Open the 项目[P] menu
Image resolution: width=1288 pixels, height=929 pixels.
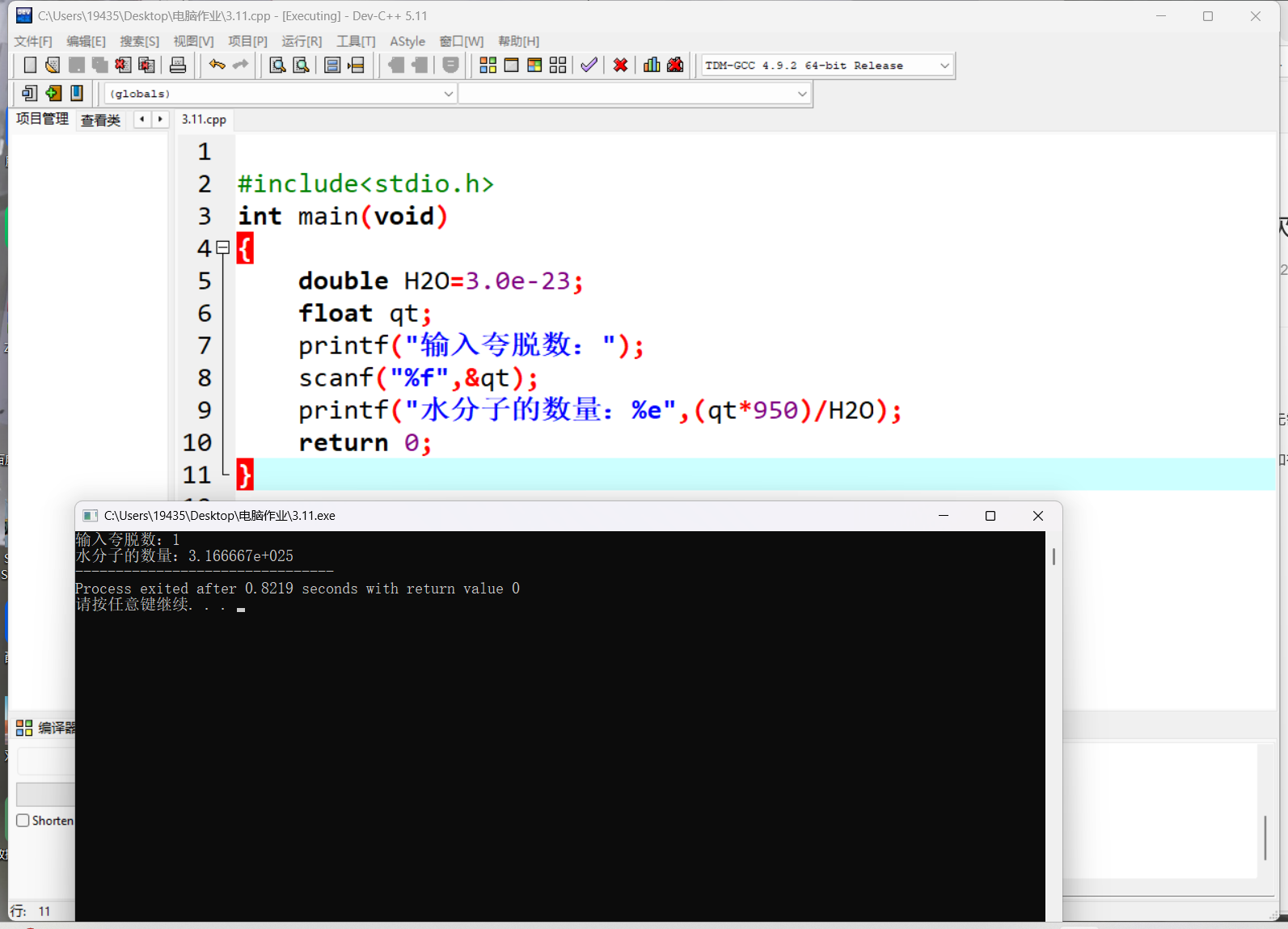pyautogui.click(x=247, y=41)
